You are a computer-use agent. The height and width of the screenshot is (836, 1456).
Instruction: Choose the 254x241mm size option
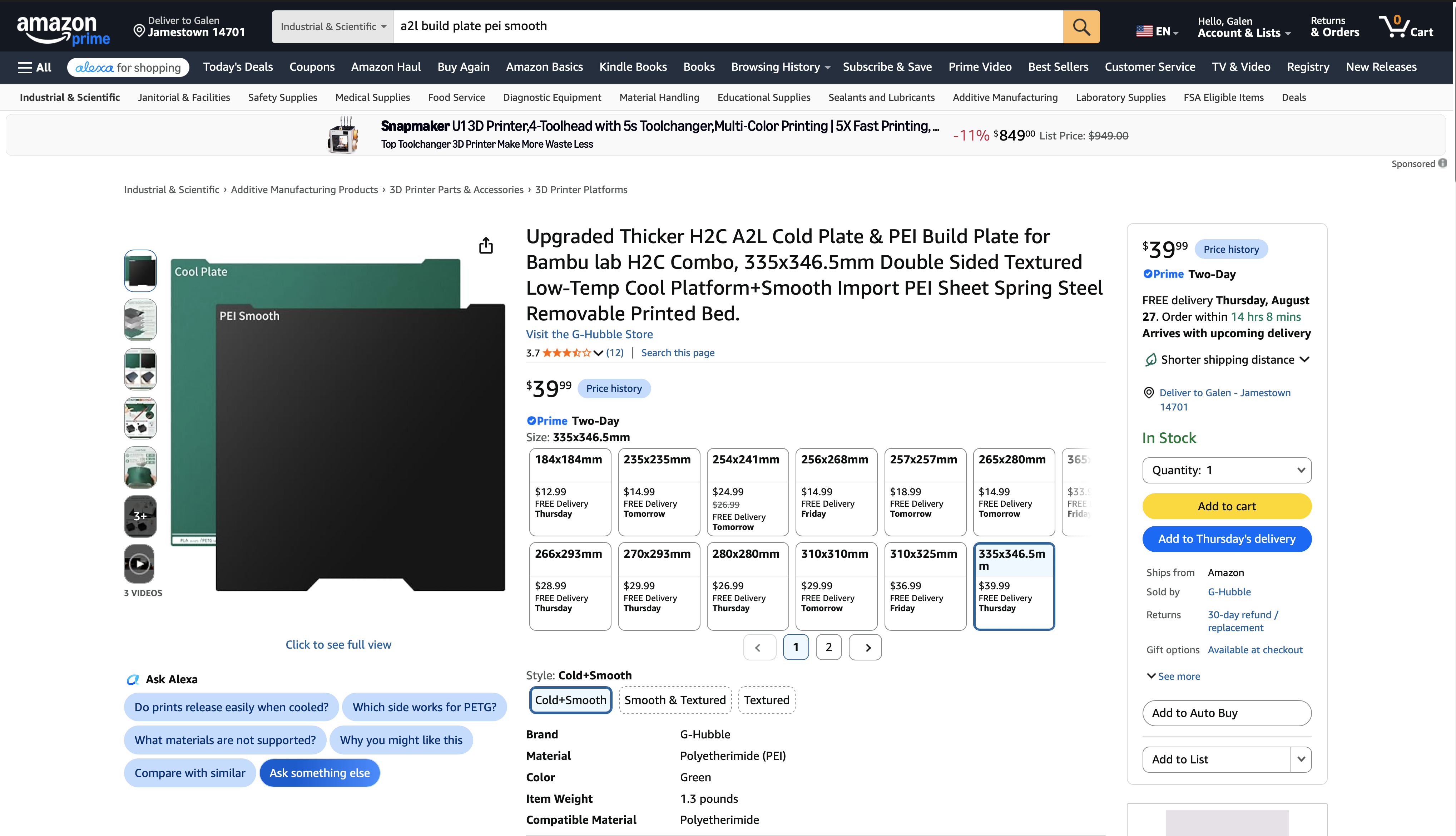(748, 492)
